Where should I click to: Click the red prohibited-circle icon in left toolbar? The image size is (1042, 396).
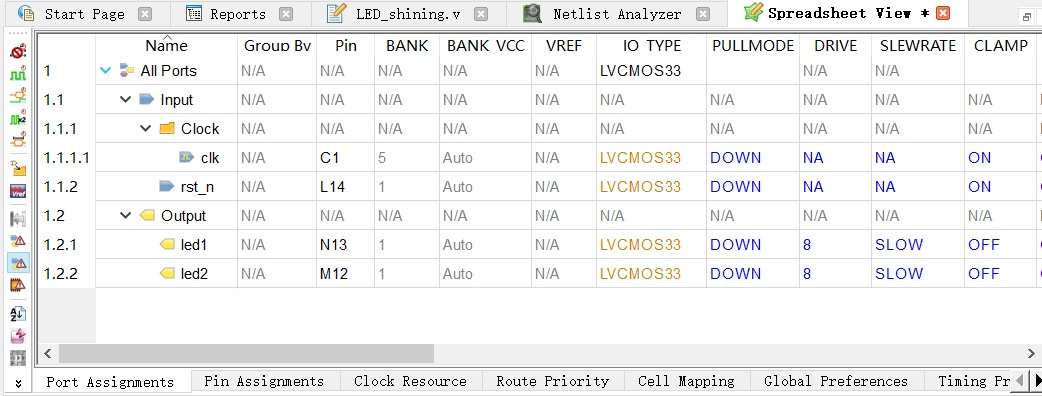coord(18,51)
